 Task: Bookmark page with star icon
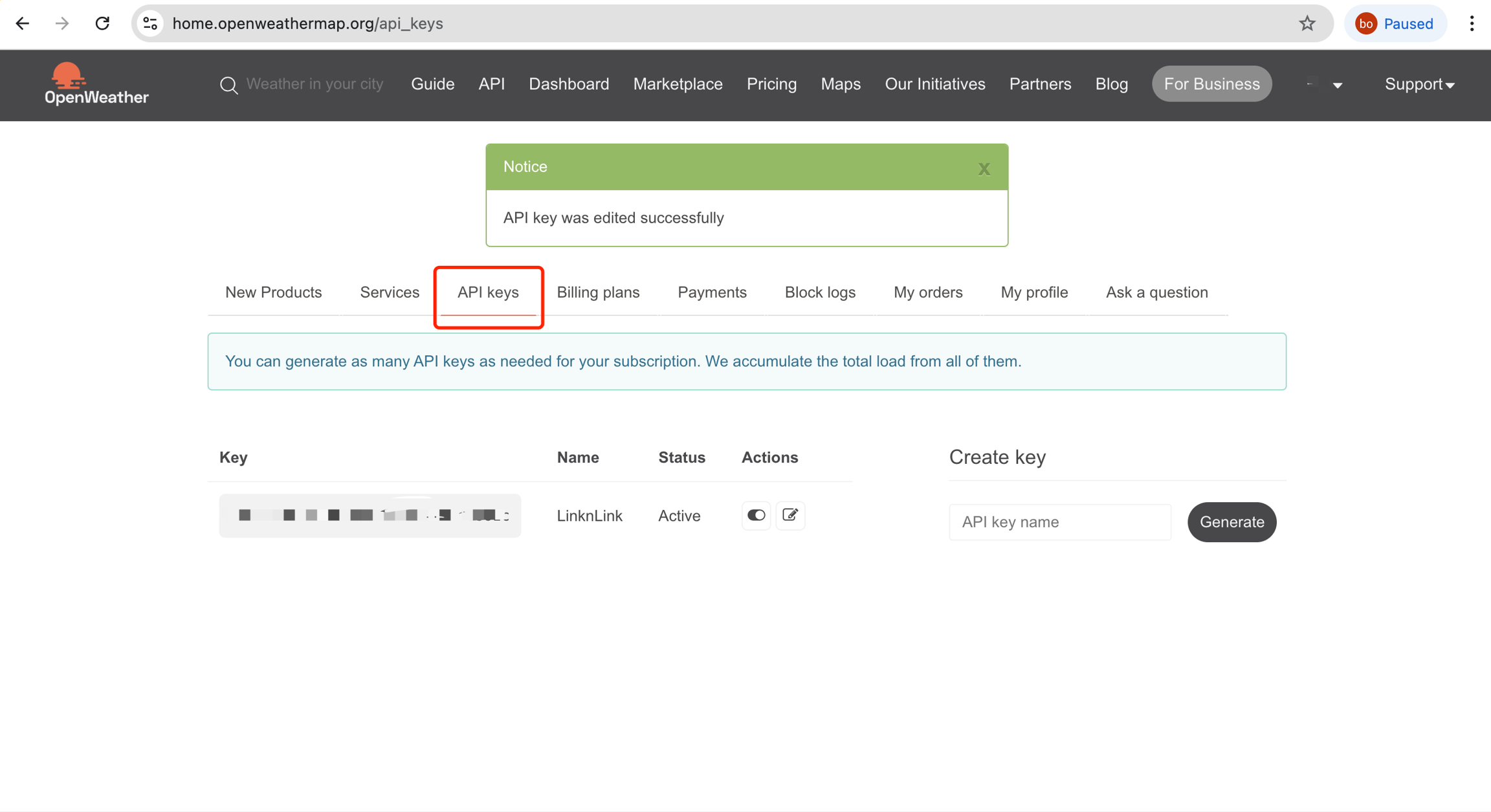click(1307, 24)
